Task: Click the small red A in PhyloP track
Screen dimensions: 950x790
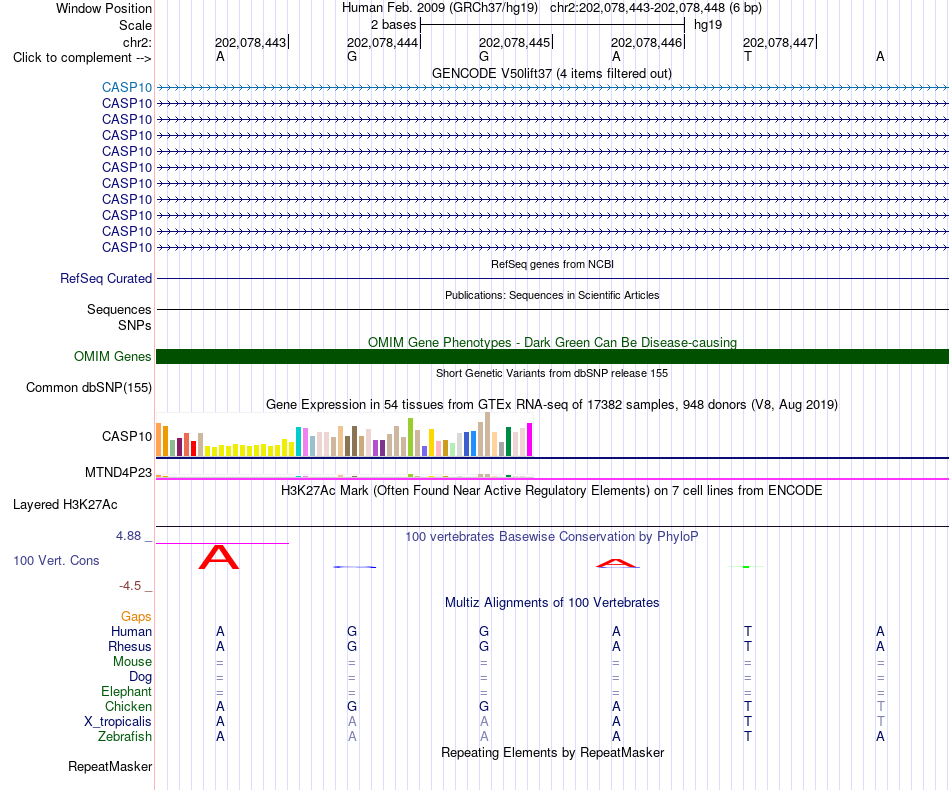Action: pos(616,563)
